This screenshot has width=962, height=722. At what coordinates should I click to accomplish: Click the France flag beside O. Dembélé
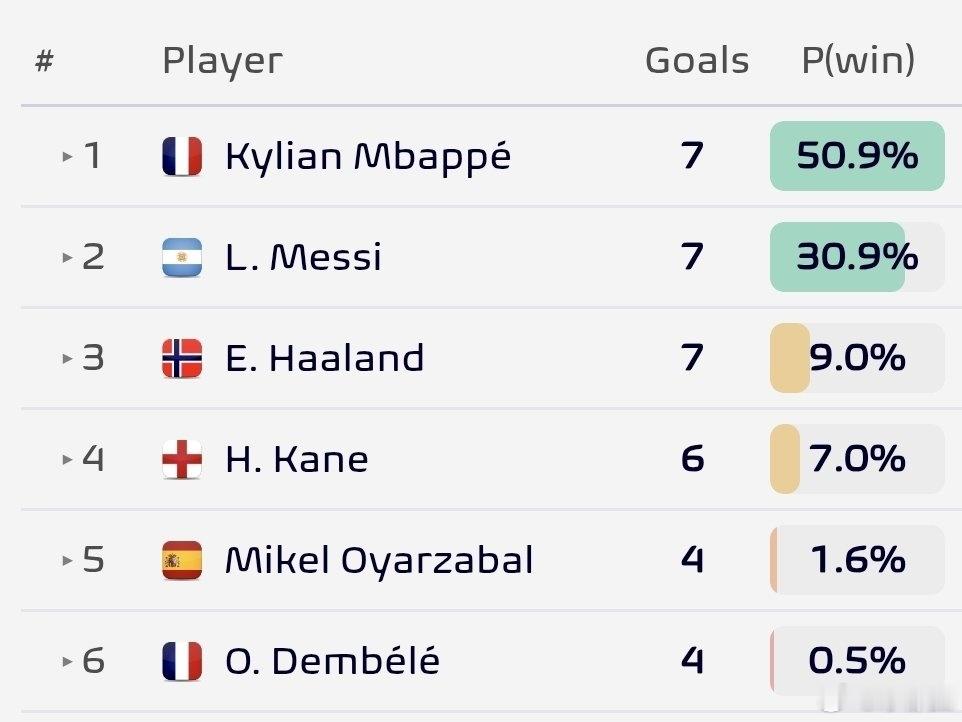click(182, 661)
